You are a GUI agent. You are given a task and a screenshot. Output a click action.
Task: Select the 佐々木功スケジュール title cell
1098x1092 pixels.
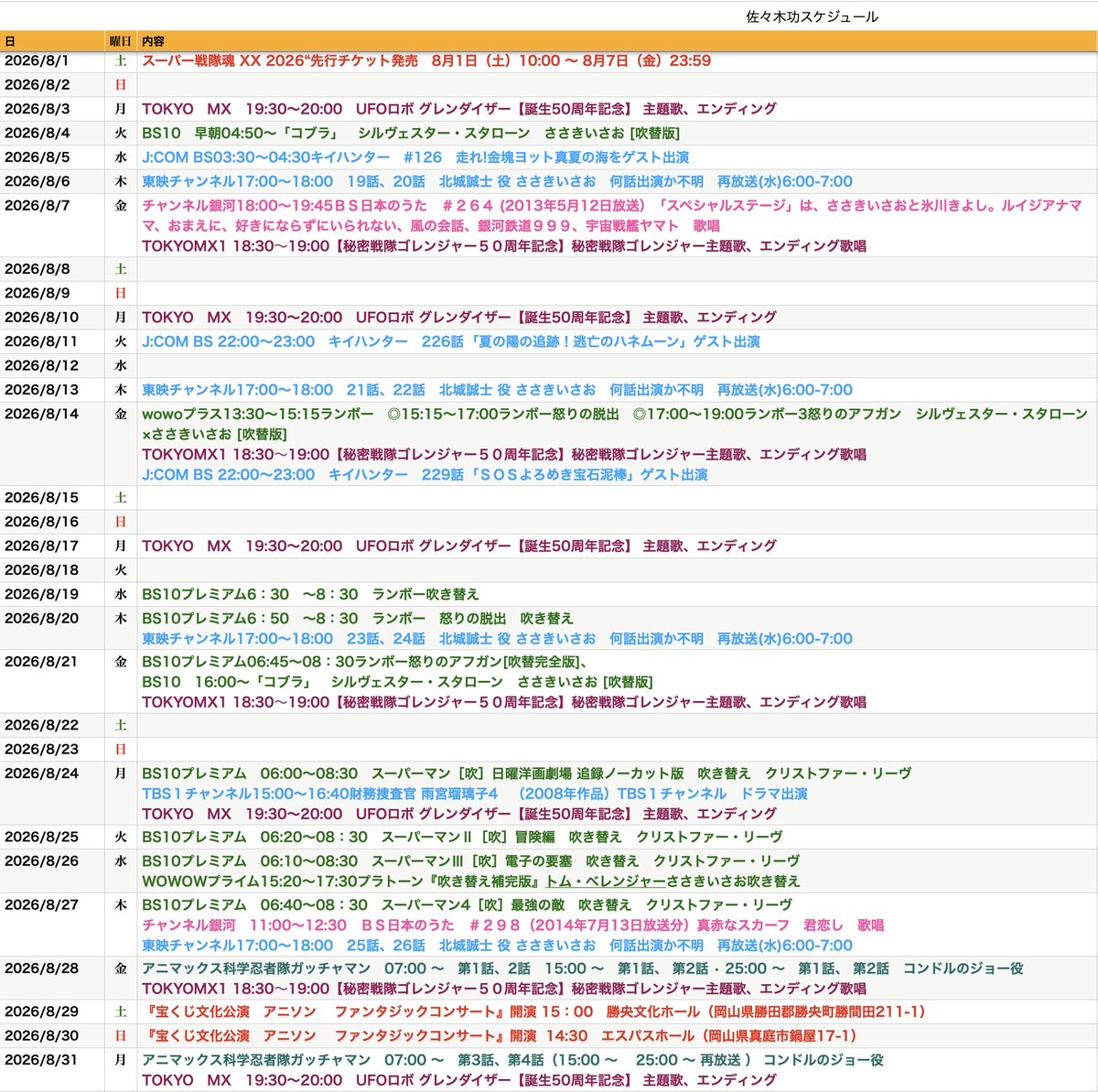pos(812,16)
